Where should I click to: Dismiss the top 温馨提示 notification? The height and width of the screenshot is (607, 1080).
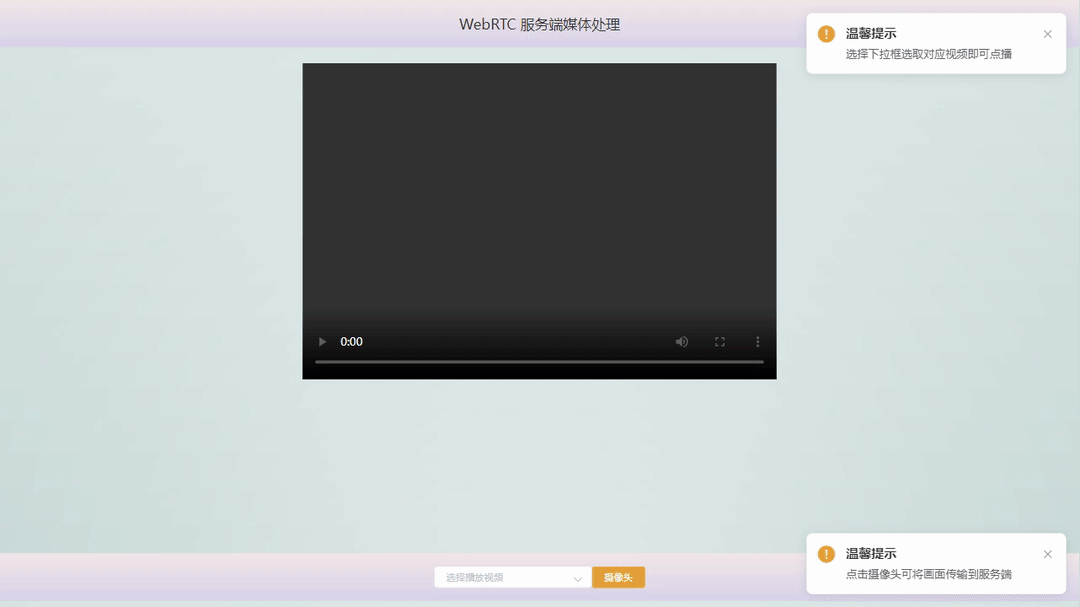point(1047,33)
